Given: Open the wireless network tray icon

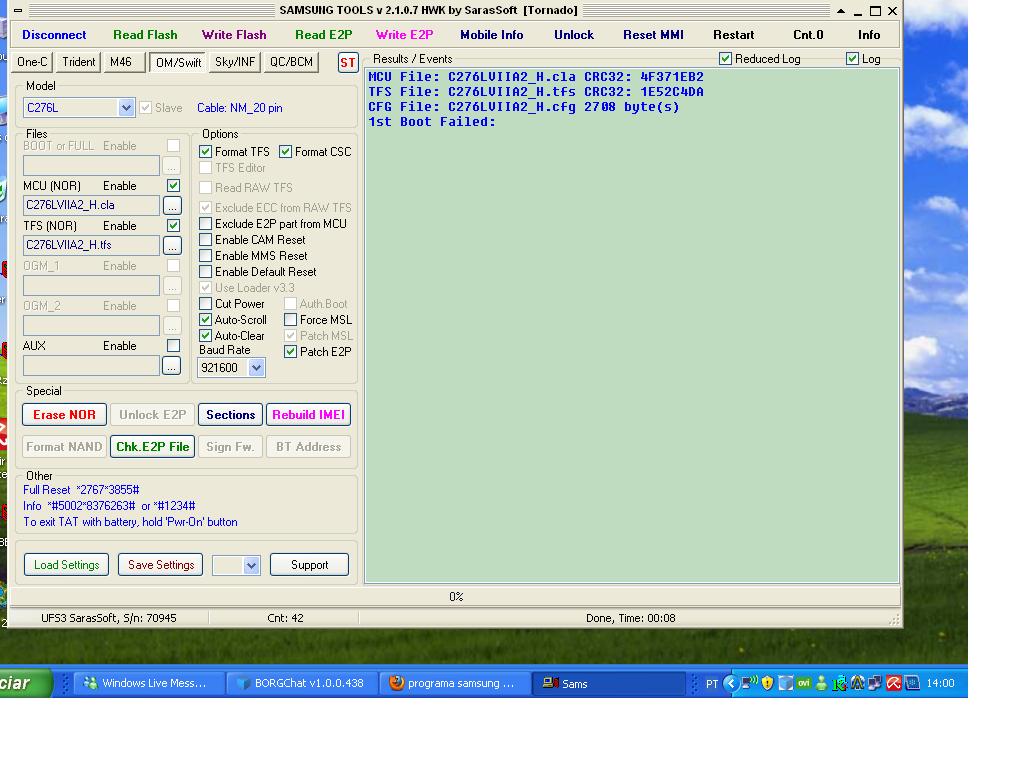Looking at the screenshot, I should click(x=749, y=683).
